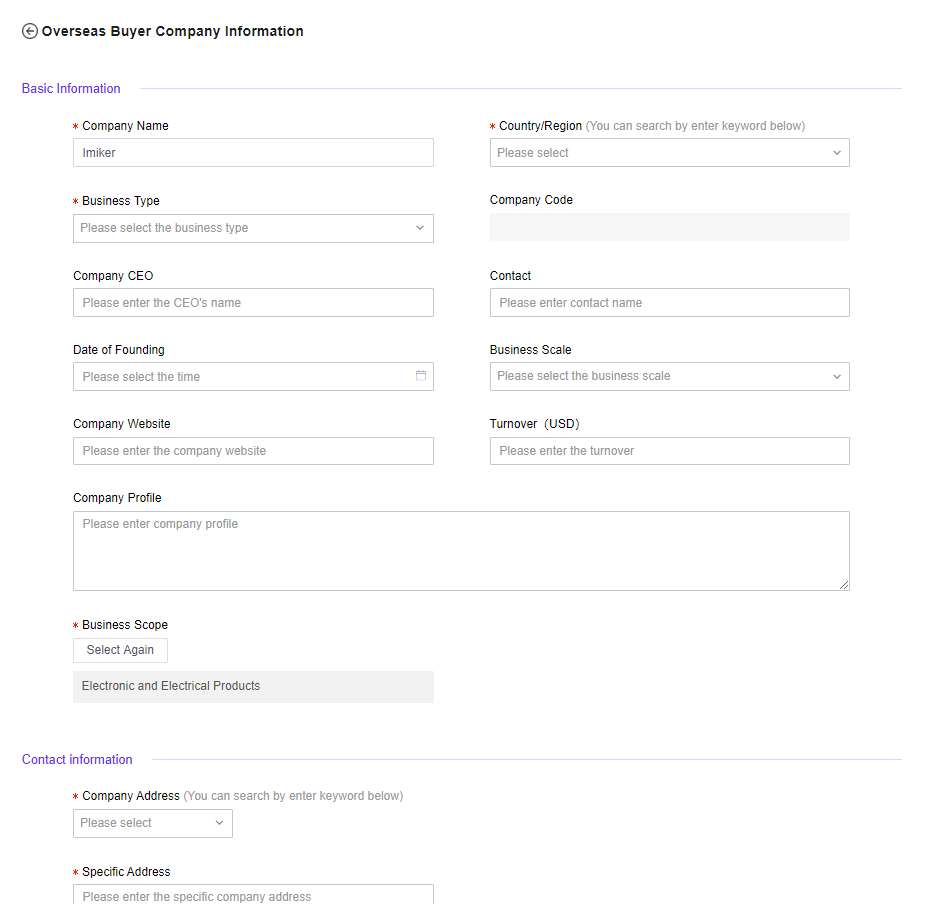Click inside the Company Profile text area
This screenshot has width=941, height=904.
461,551
